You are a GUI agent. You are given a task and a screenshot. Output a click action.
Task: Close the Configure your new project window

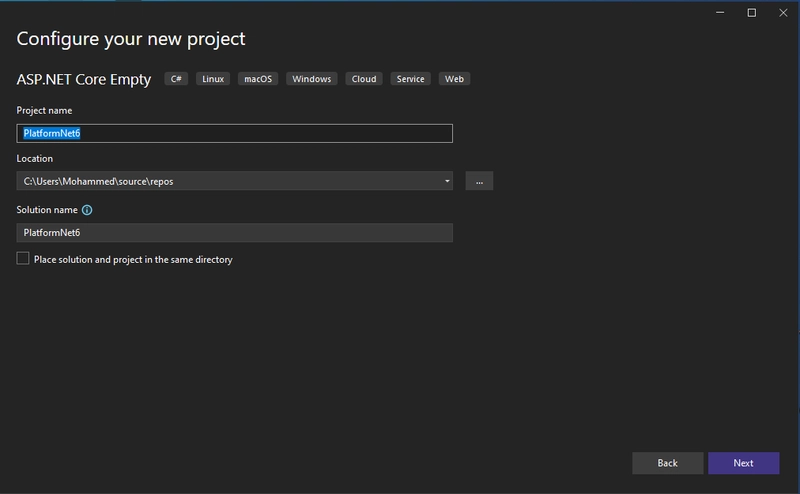[783, 13]
